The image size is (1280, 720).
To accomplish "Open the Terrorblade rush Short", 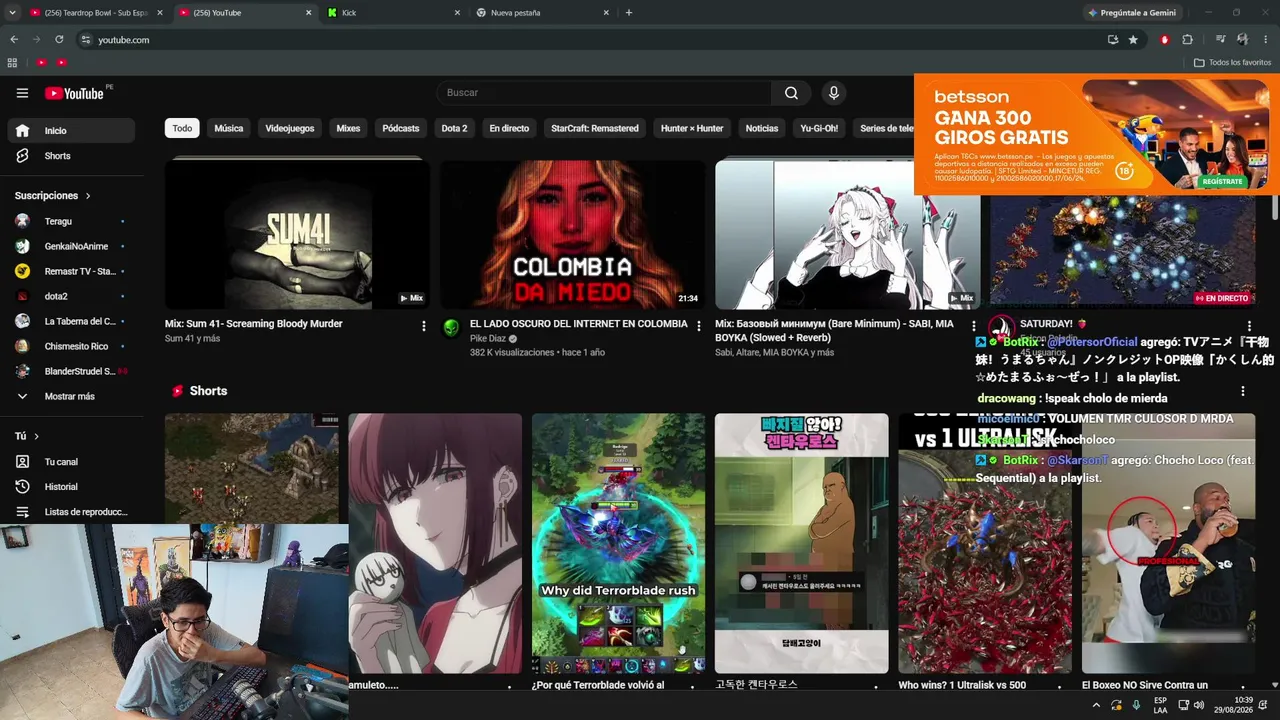I will tap(618, 543).
